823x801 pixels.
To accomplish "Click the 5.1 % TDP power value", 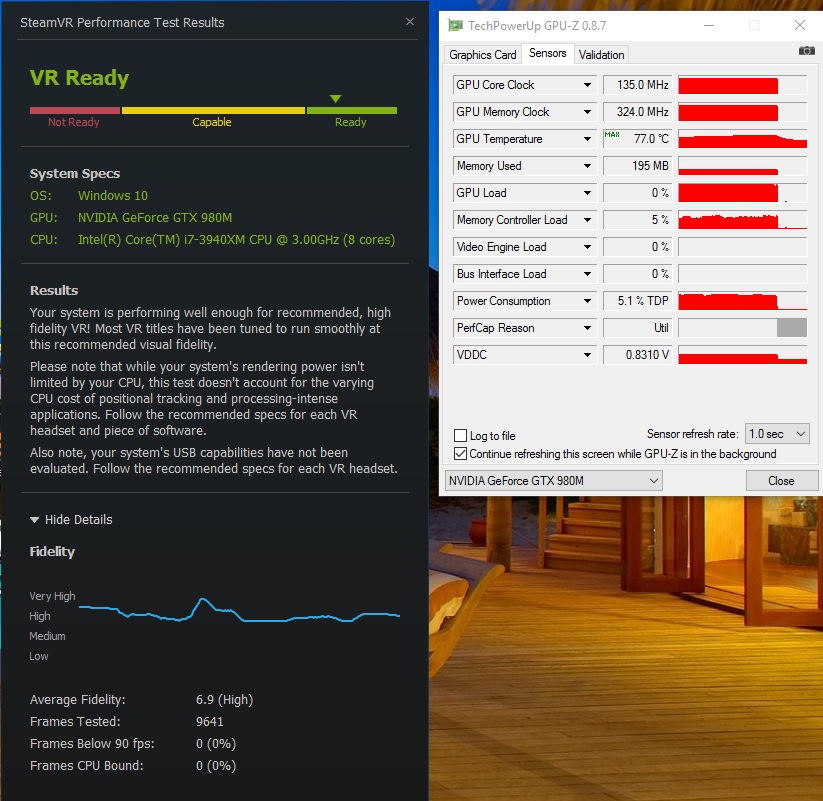I will coord(637,301).
